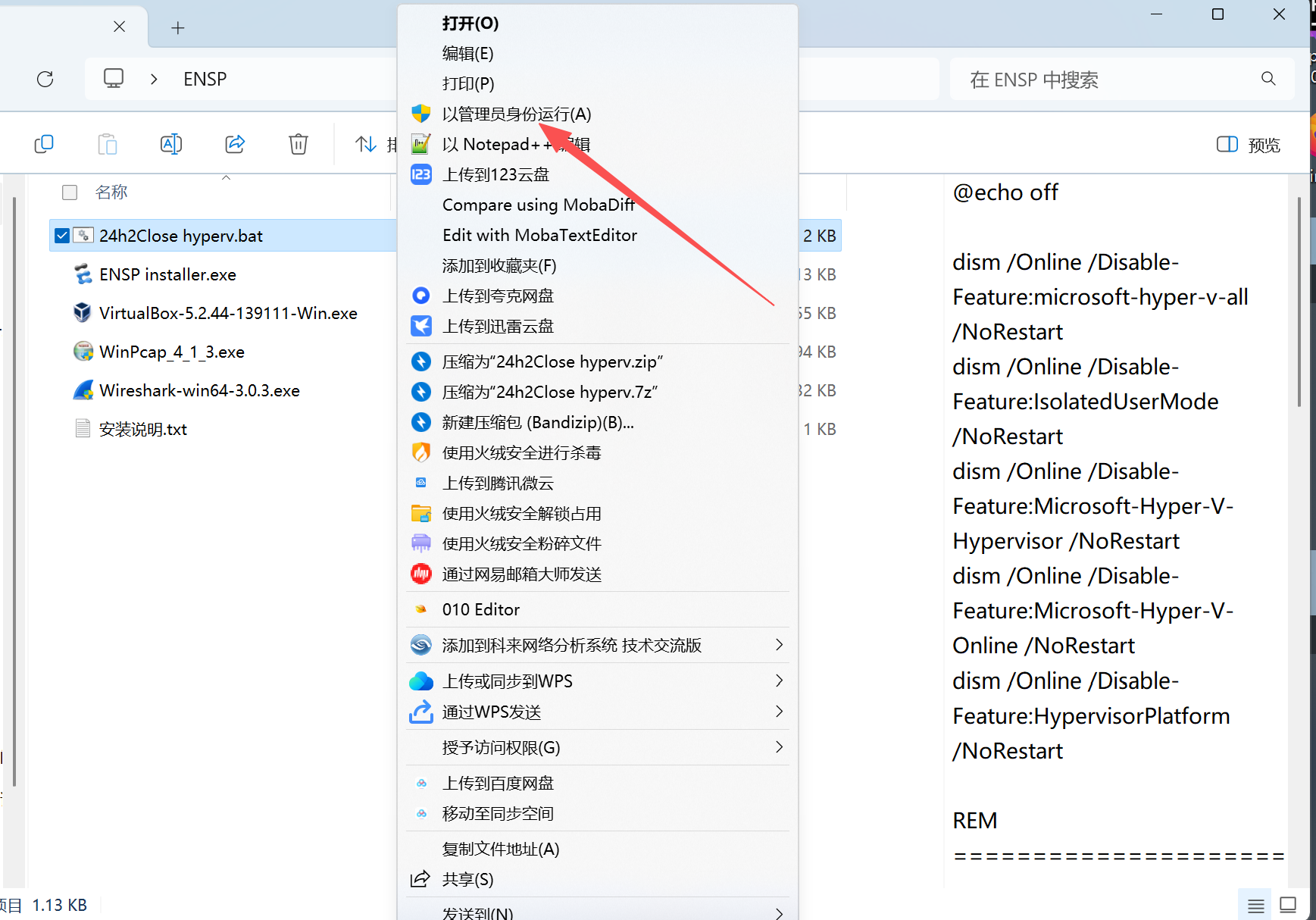Expand 添加到科来网络分析系统 submenu arrow
This screenshot has width=1316, height=920.
[x=779, y=645]
